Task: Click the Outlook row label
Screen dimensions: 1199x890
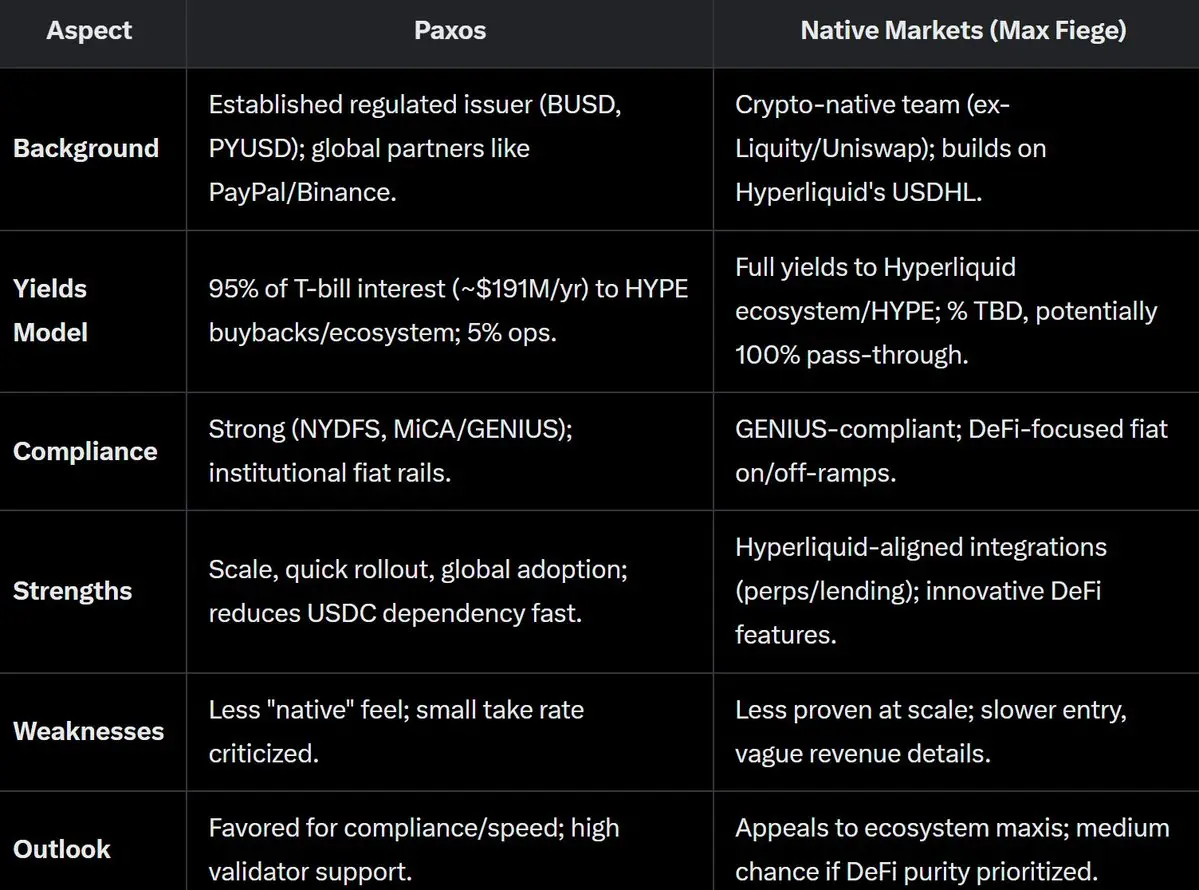Action: click(x=62, y=849)
